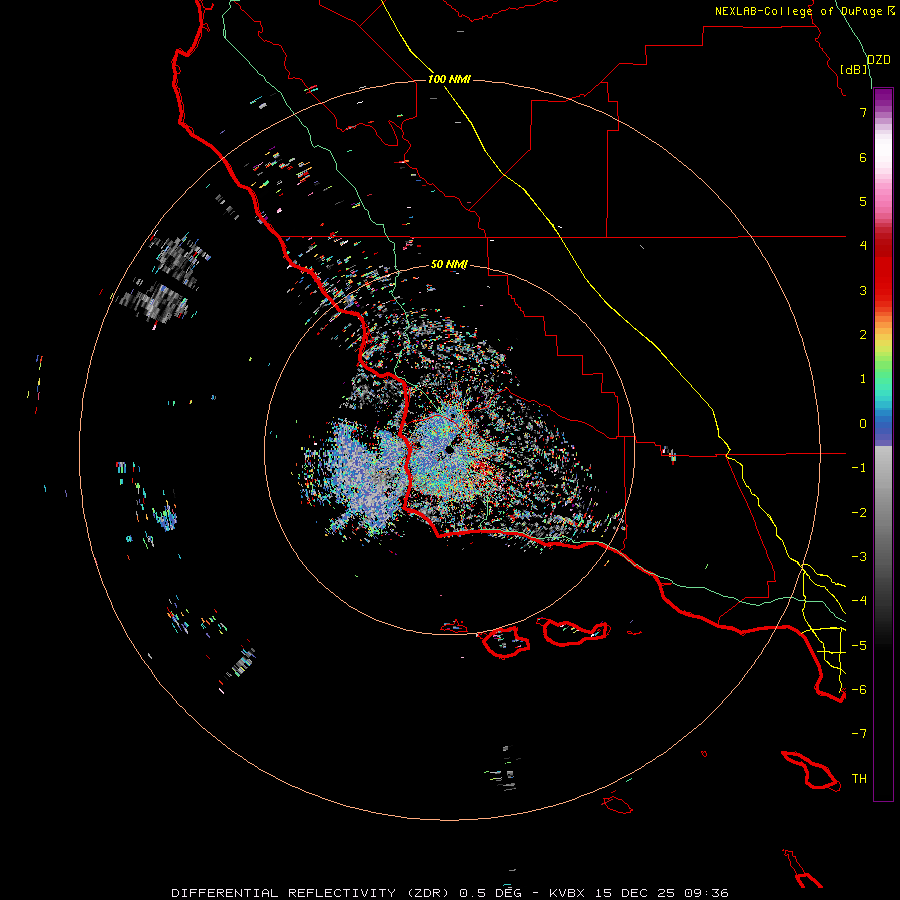The height and width of the screenshot is (900, 900).
Task: Select the 100 NMI range ring label
Action: click(449, 79)
